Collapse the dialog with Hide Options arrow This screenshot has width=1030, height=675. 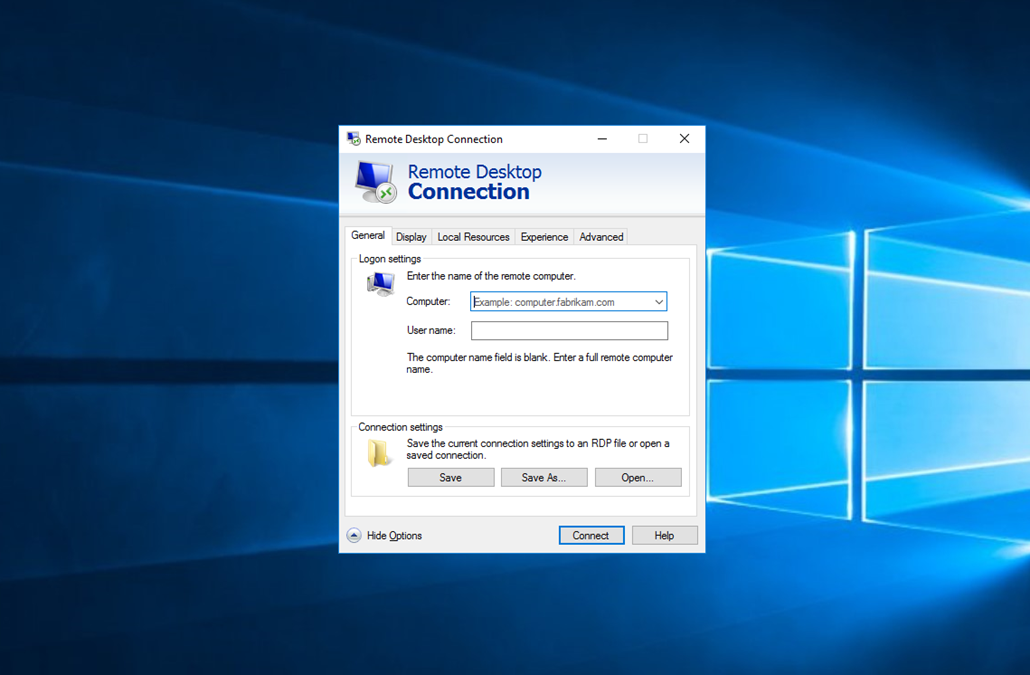pyautogui.click(x=354, y=536)
